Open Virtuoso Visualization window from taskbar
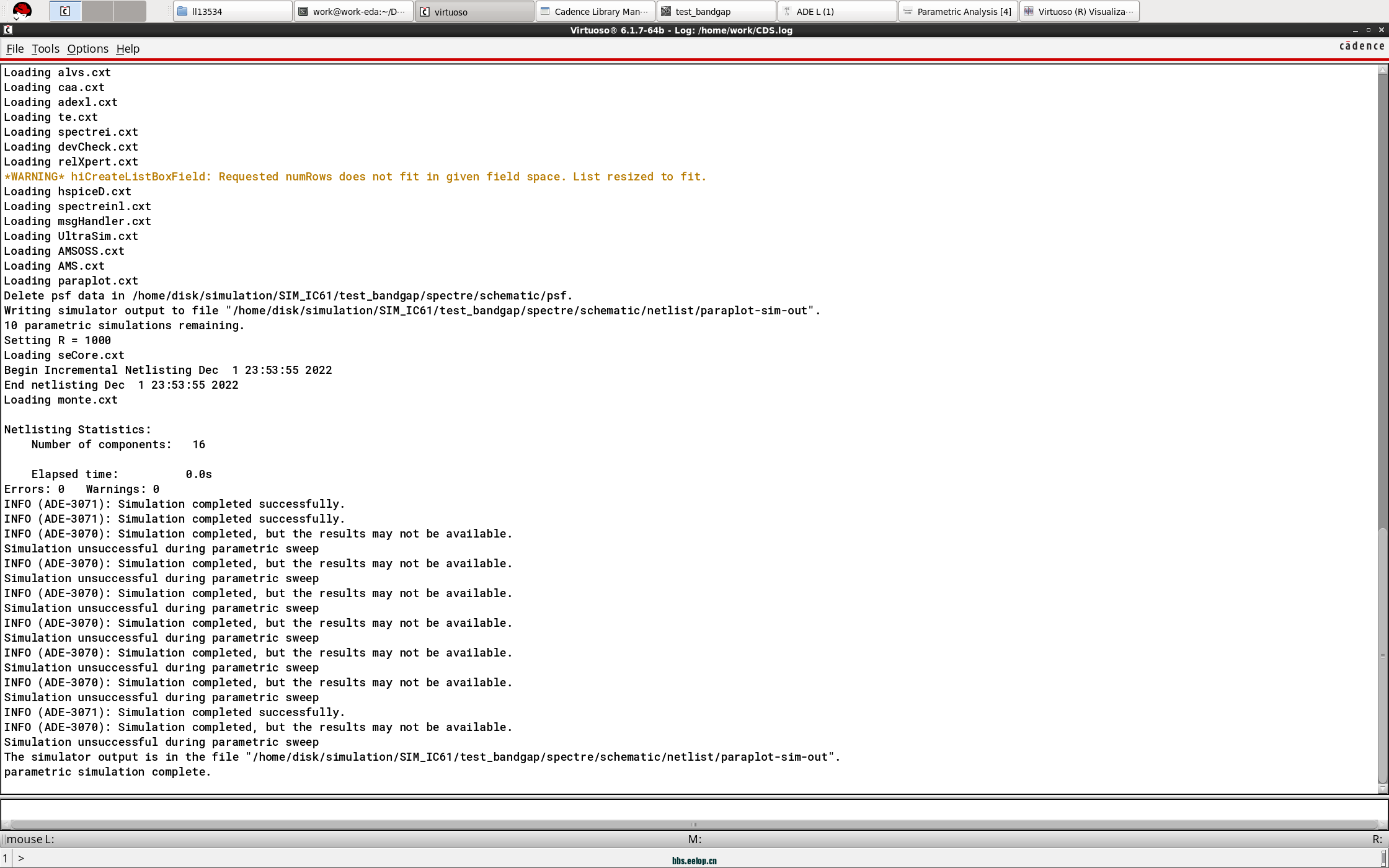 click(x=1079, y=11)
